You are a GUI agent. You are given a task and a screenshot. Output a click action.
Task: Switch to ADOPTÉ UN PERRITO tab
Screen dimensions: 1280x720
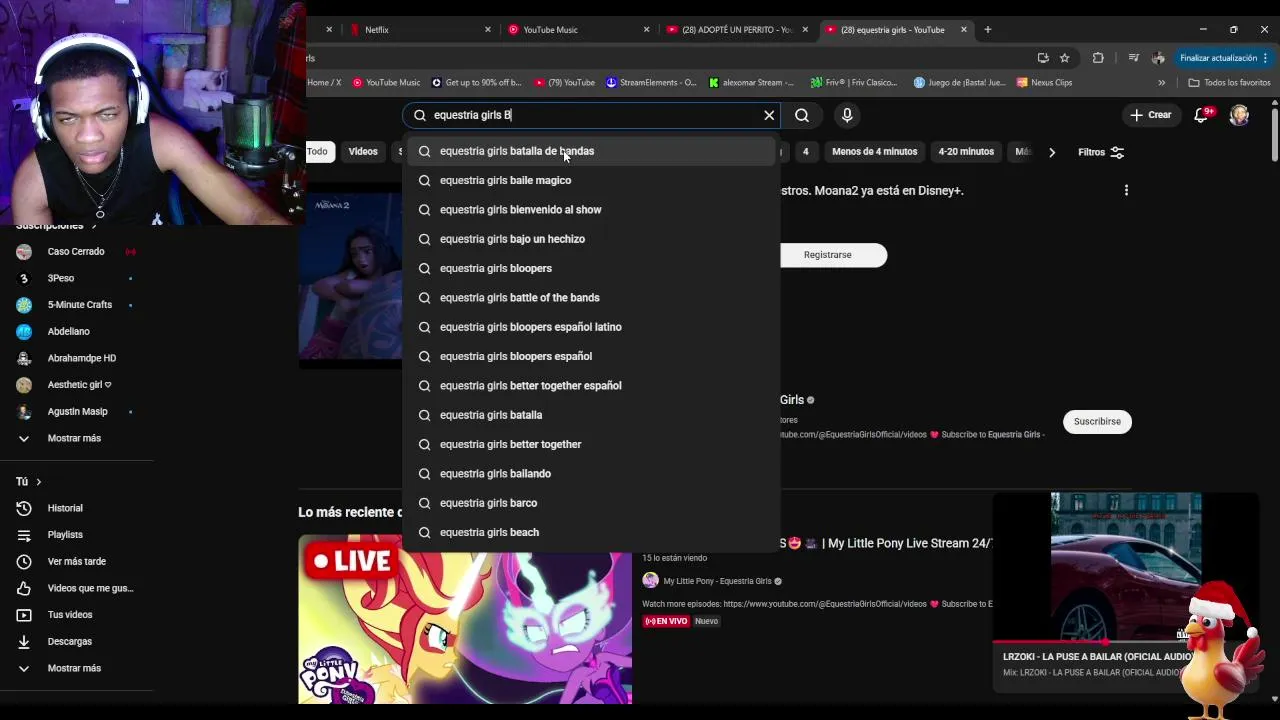pos(735,30)
